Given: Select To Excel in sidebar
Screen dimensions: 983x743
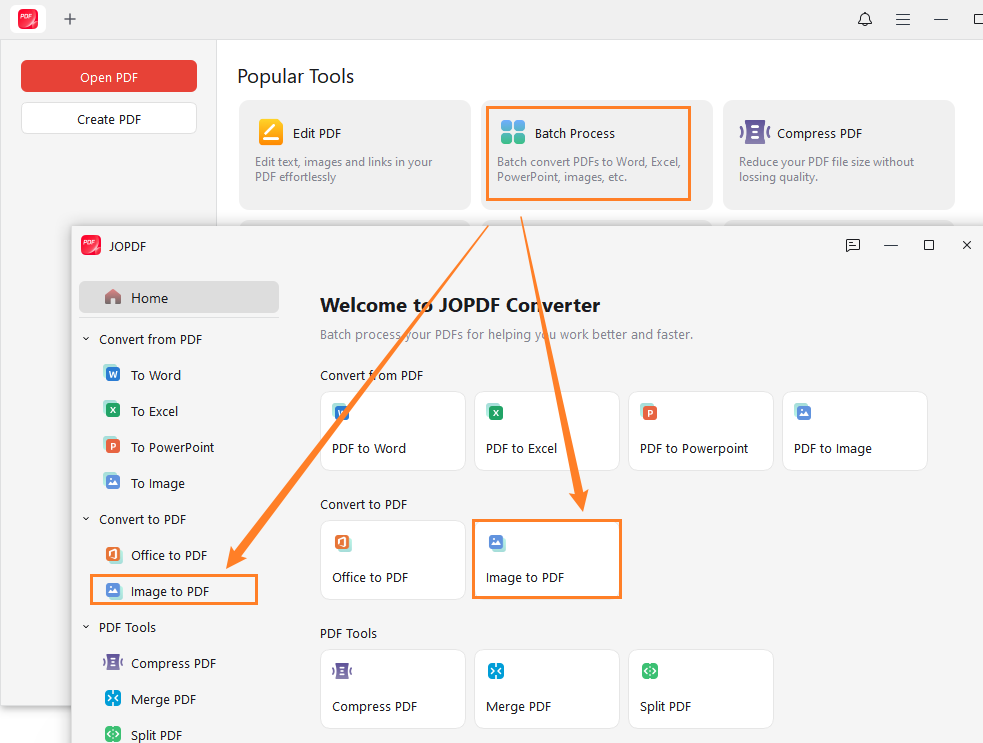Looking at the screenshot, I should pos(154,411).
